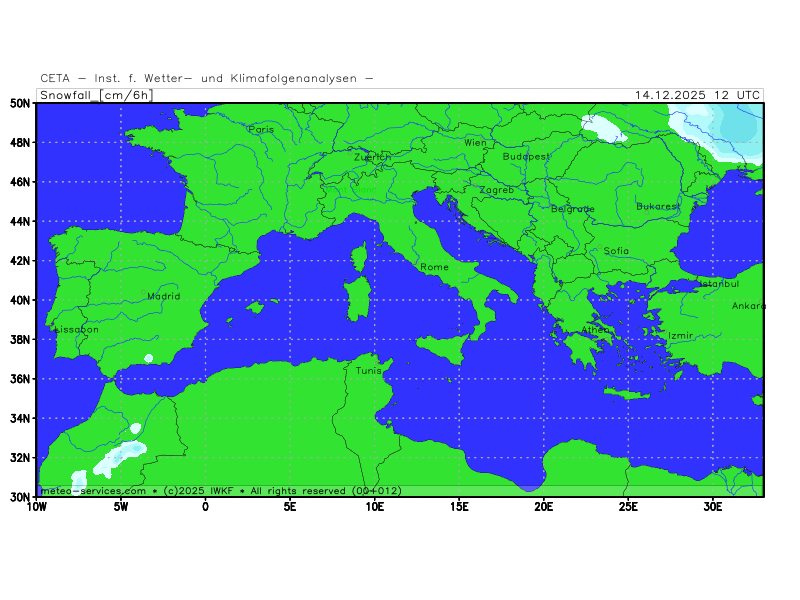Click the Zagreb city label

tap(496, 190)
